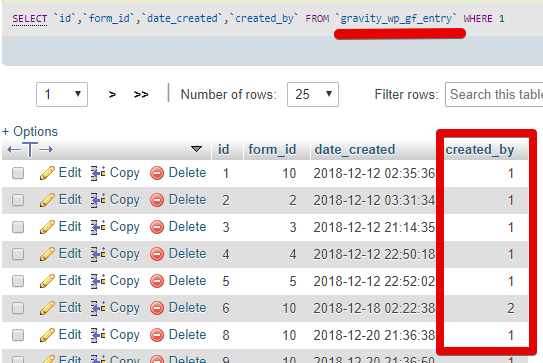Click the gravity_wp_gf_entry table name in query

pyautogui.click(x=396, y=19)
